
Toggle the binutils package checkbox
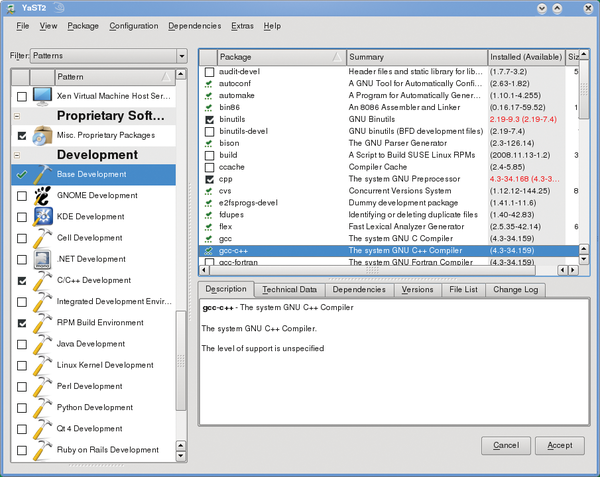209,119
